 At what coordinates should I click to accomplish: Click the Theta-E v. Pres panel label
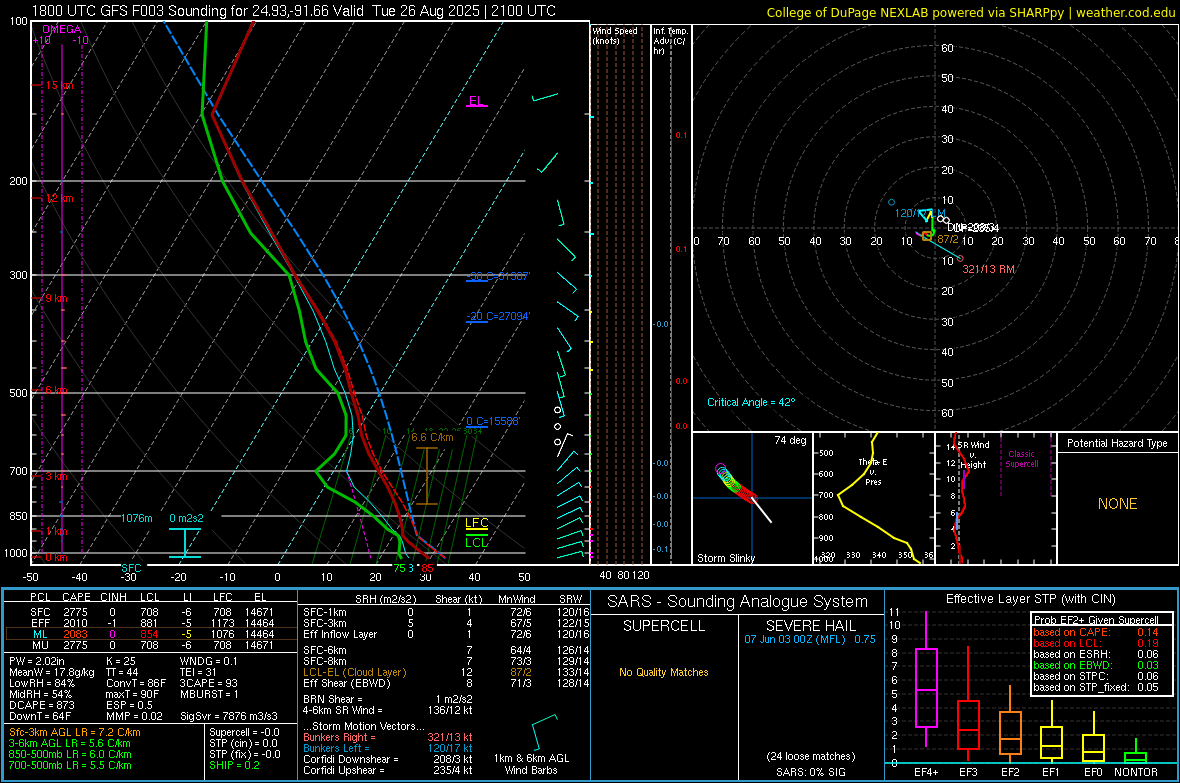click(873, 471)
